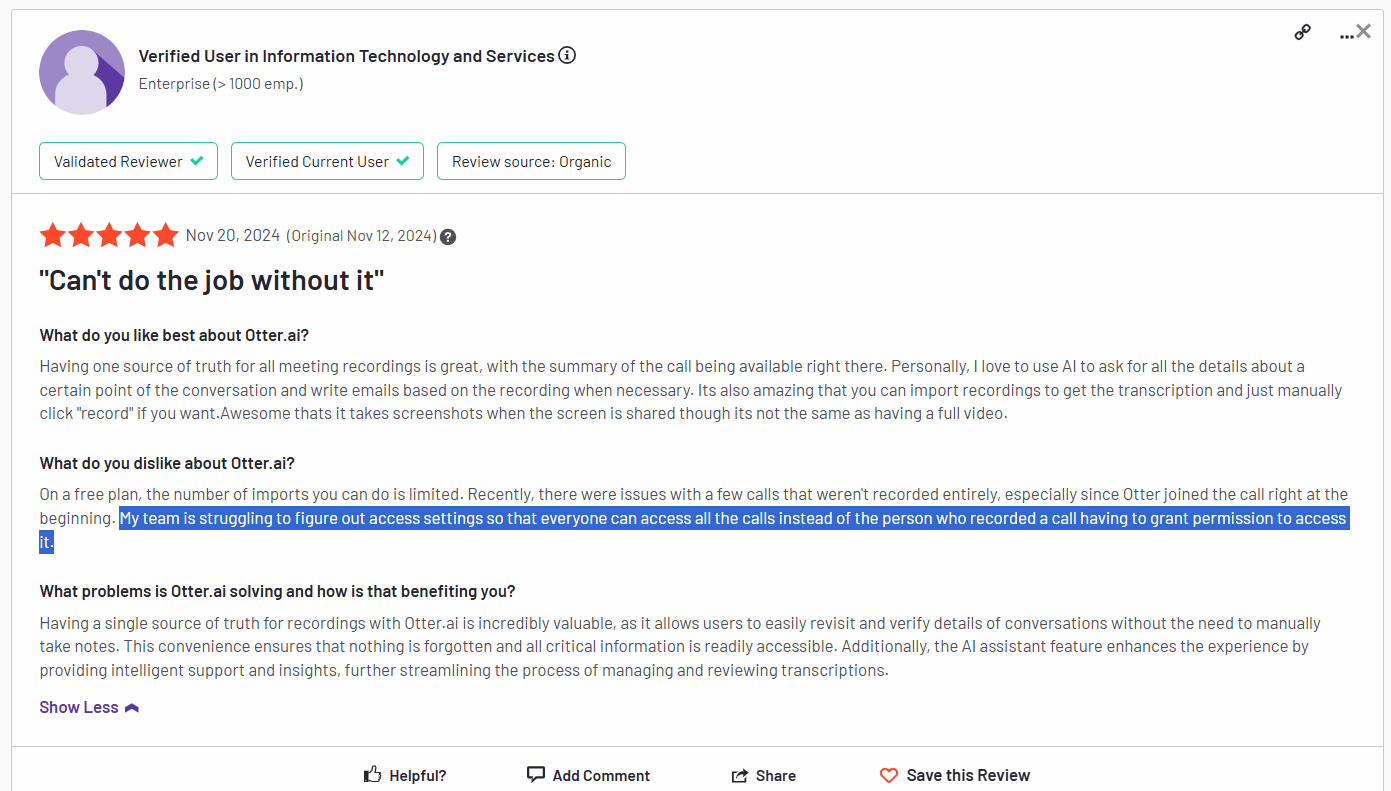Click the Validated Reviewer badge
The width and height of the screenshot is (1391, 791).
pos(128,161)
